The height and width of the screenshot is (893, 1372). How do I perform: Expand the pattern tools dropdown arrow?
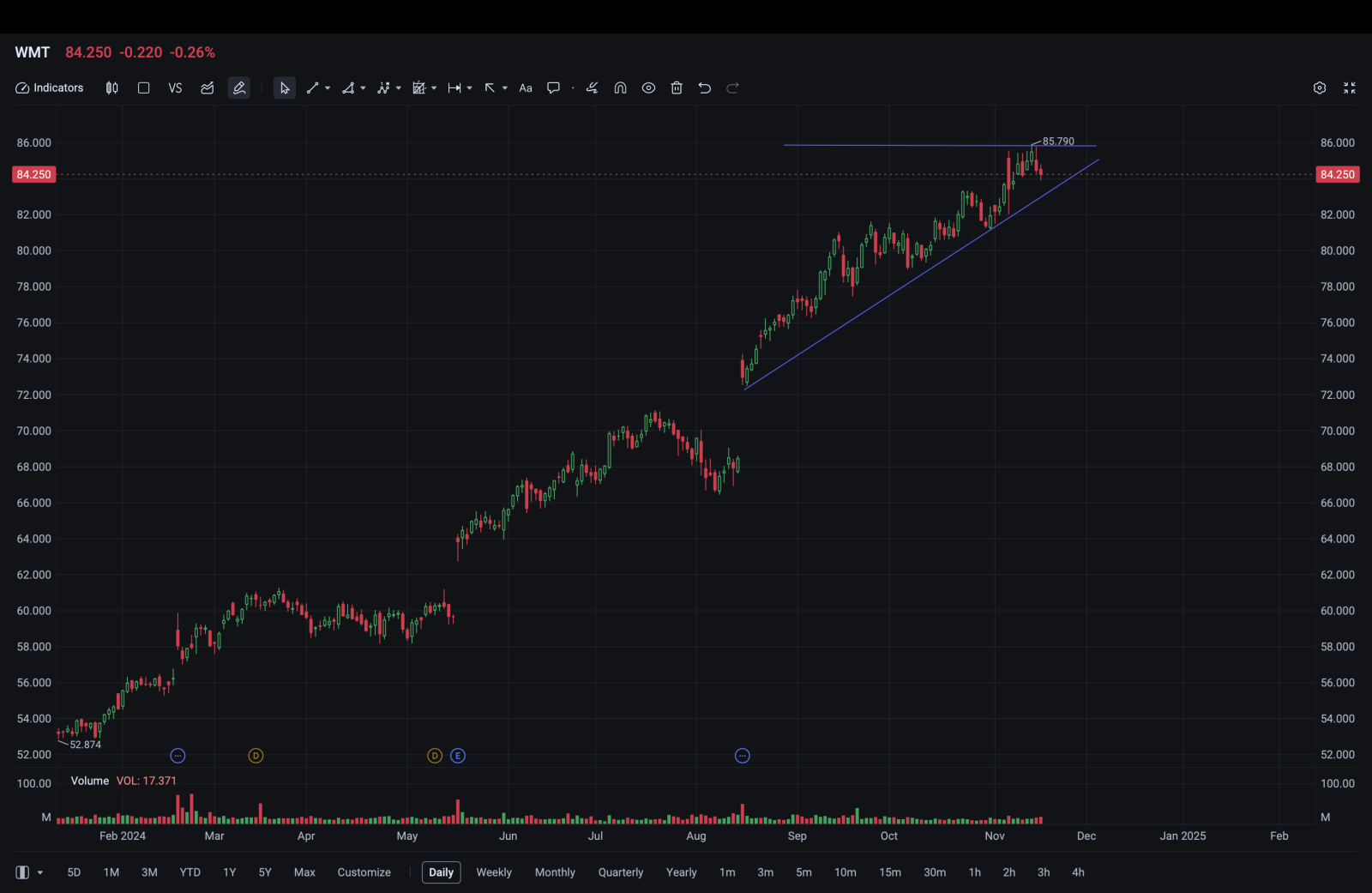point(398,87)
